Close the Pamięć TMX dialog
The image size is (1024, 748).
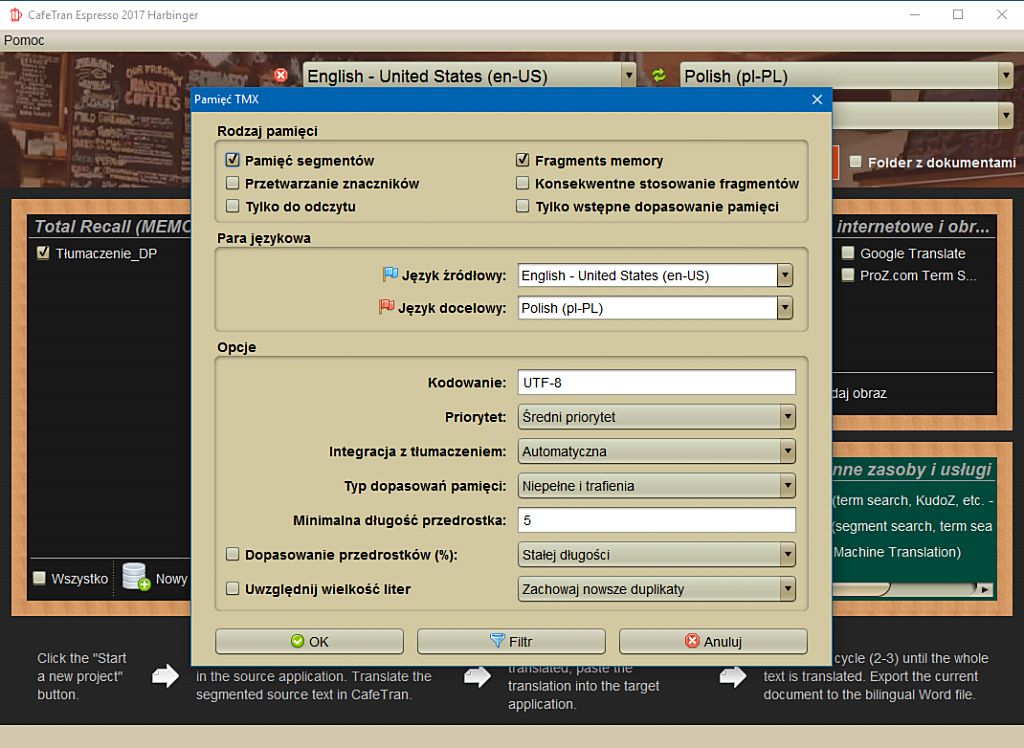point(817,99)
